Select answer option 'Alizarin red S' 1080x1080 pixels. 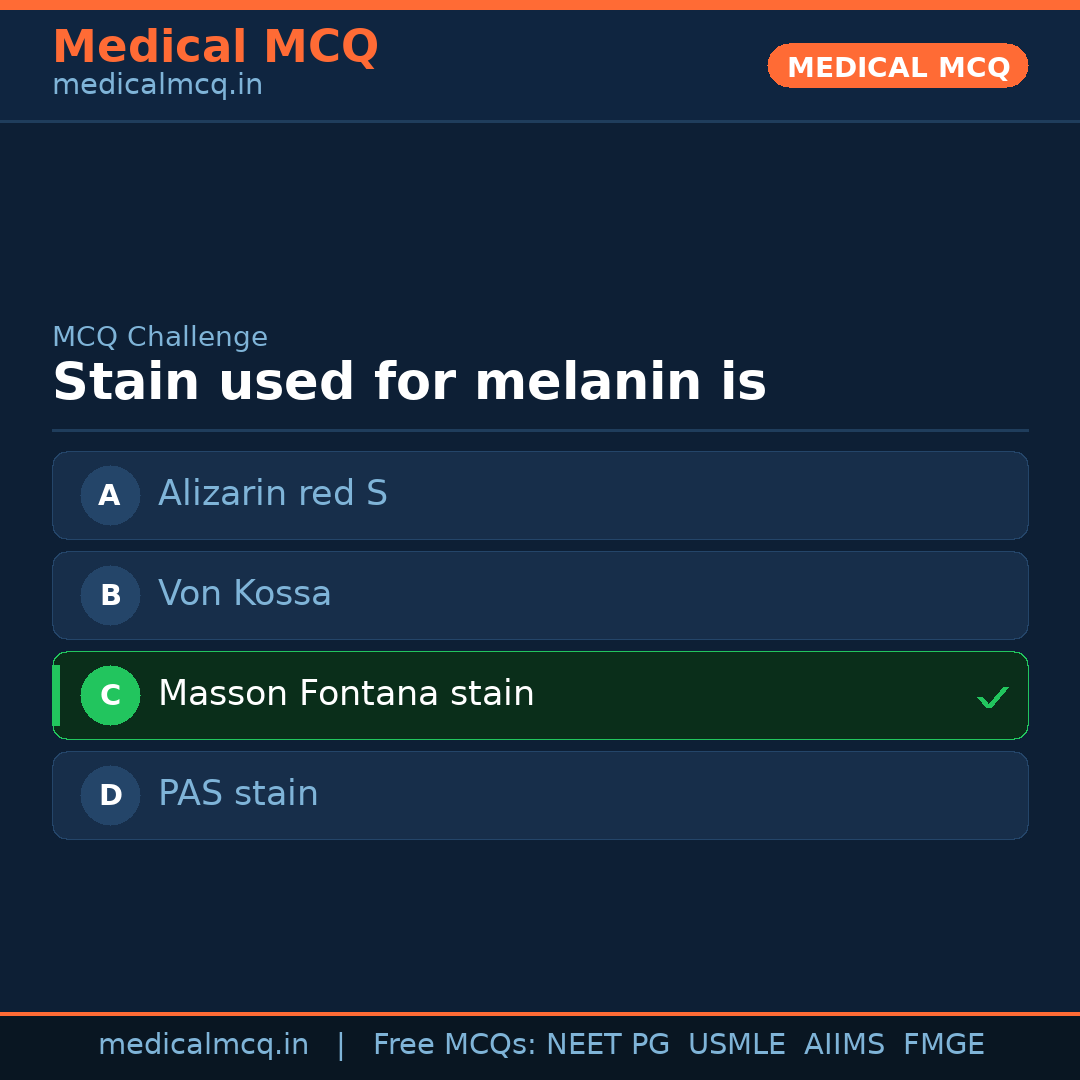click(x=540, y=495)
